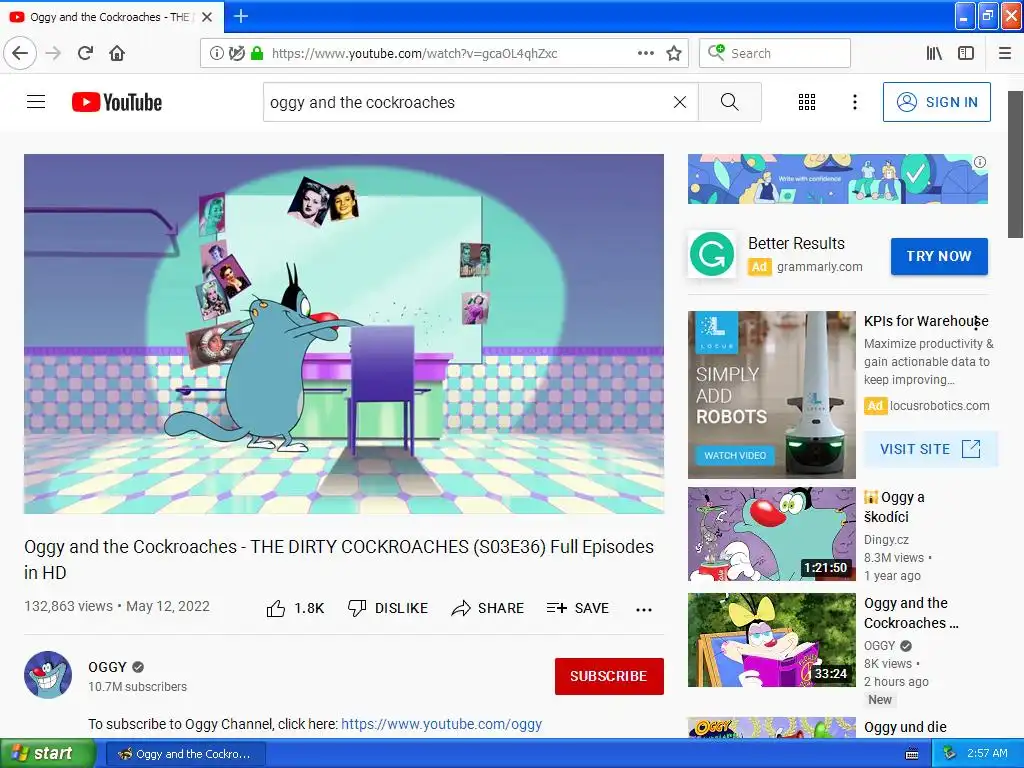
Task: Open the youtube.com/oggy link in description
Action: [x=441, y=724]
